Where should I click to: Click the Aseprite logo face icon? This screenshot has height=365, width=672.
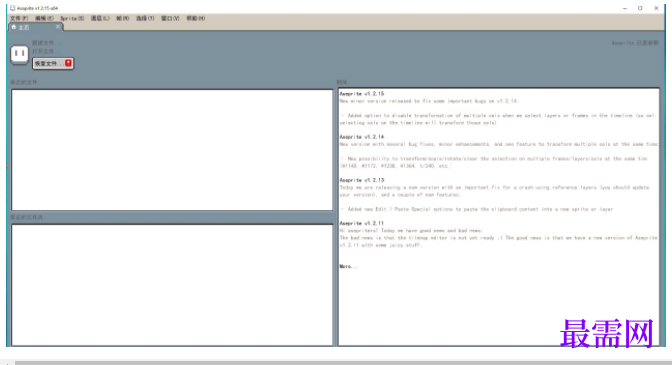(19, 54)
